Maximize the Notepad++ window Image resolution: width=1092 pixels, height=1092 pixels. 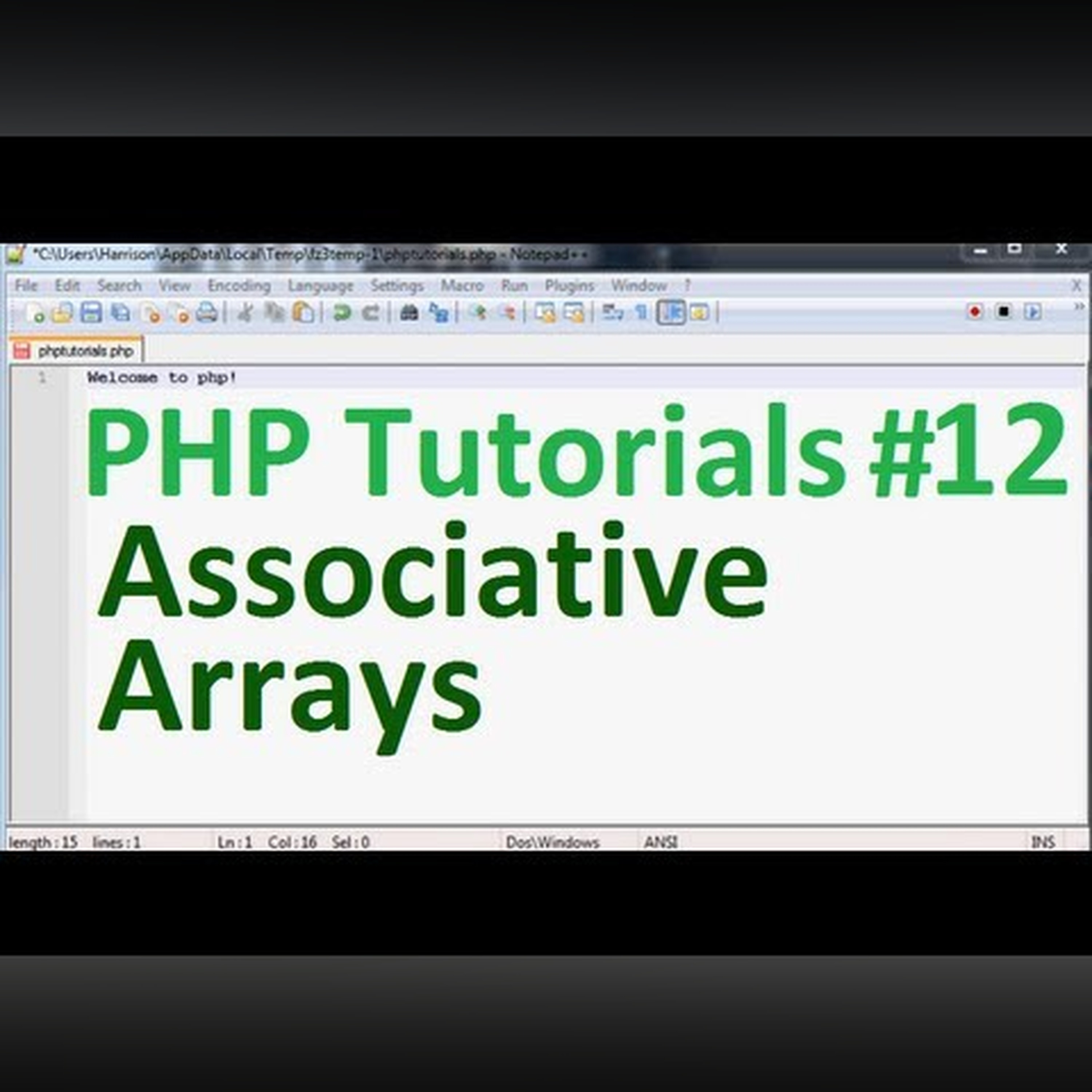(x=1014, y=249)
